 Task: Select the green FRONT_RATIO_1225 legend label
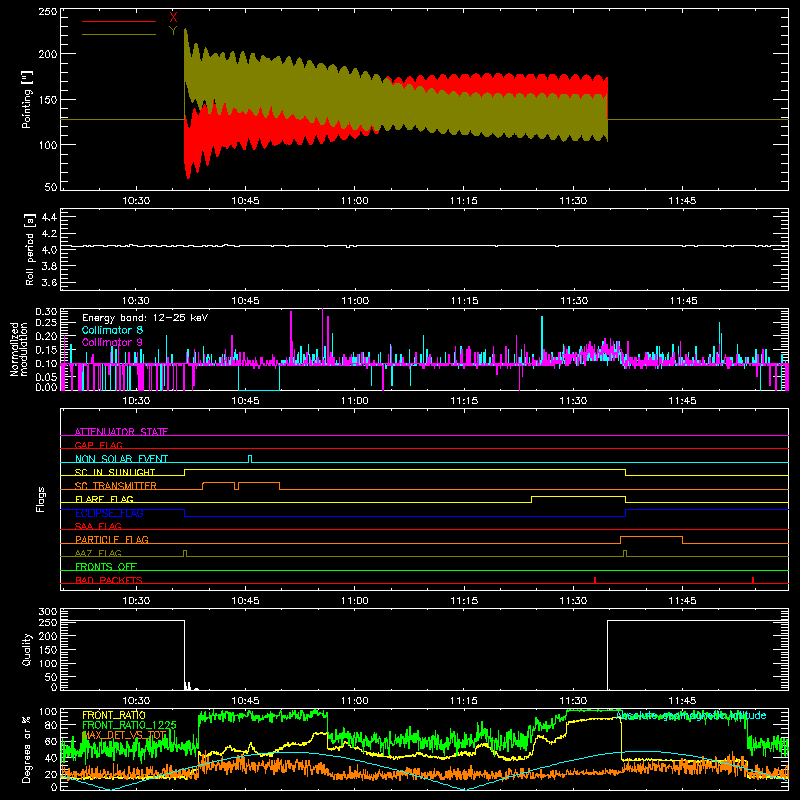coord(129,725)
